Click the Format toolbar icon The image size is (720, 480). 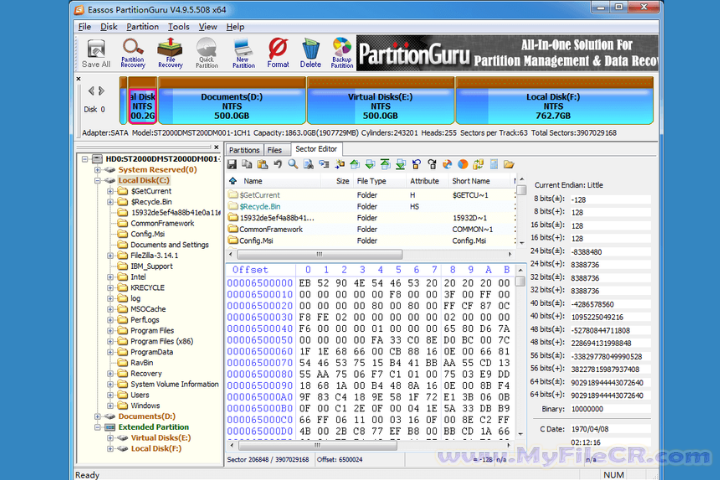[278, 53]
